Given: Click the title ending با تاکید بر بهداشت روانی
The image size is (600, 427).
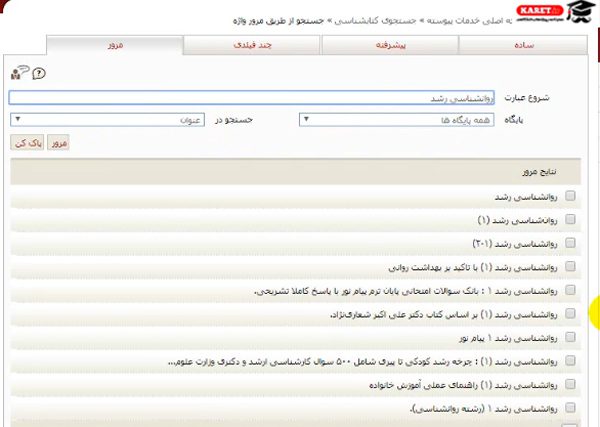Looking at the screenshot, I should tap(473, 268).
